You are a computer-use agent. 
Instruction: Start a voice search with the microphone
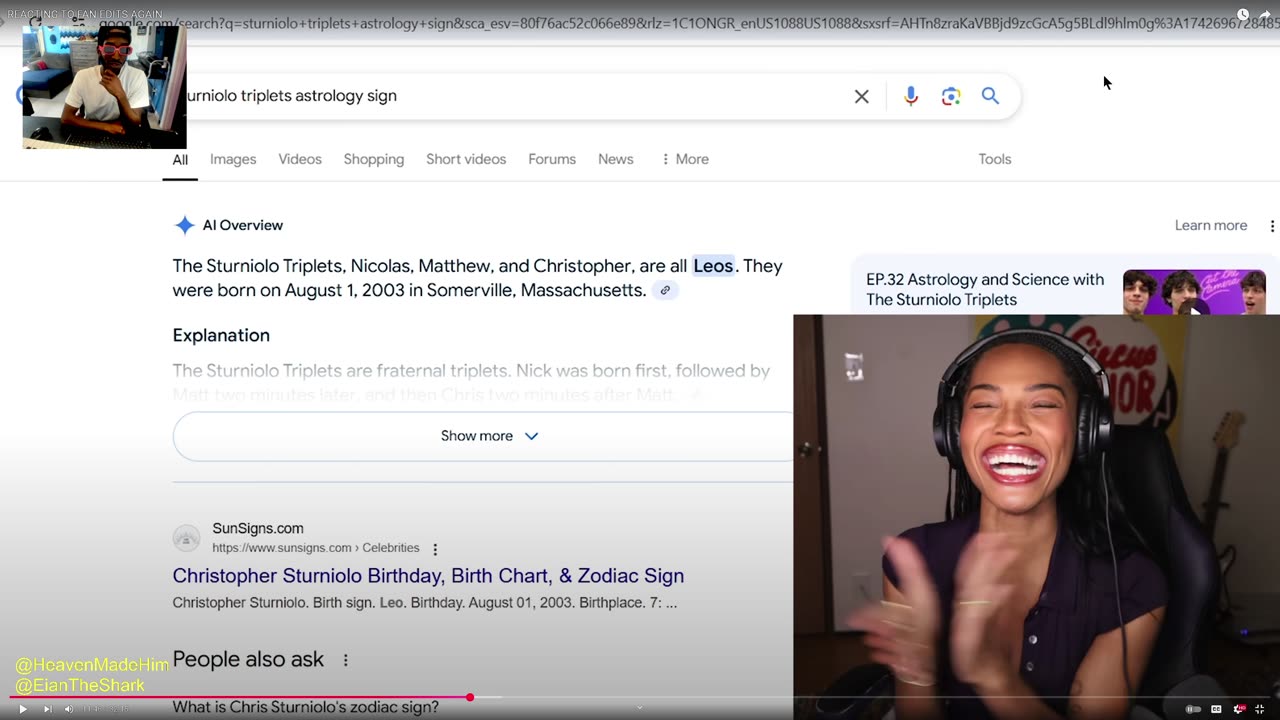(910, 96)
